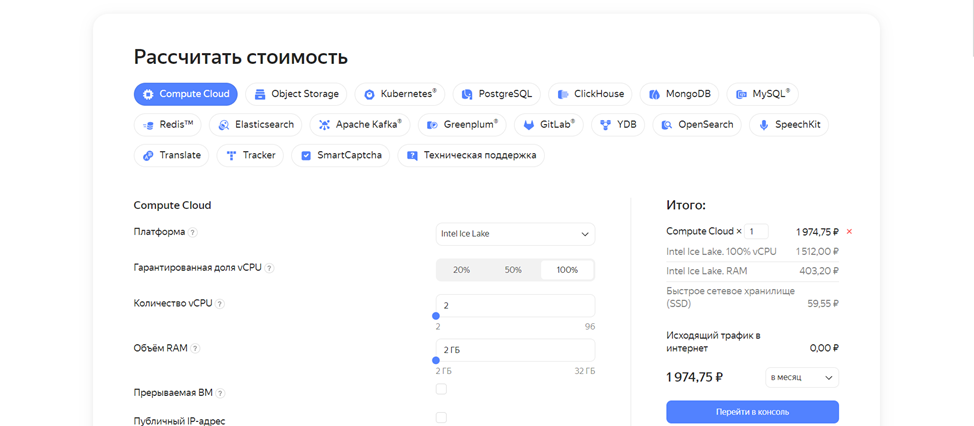974x426 pixels.
Task: Click the Техническая поддержка chat icon
Action: (x=412, y=155)
